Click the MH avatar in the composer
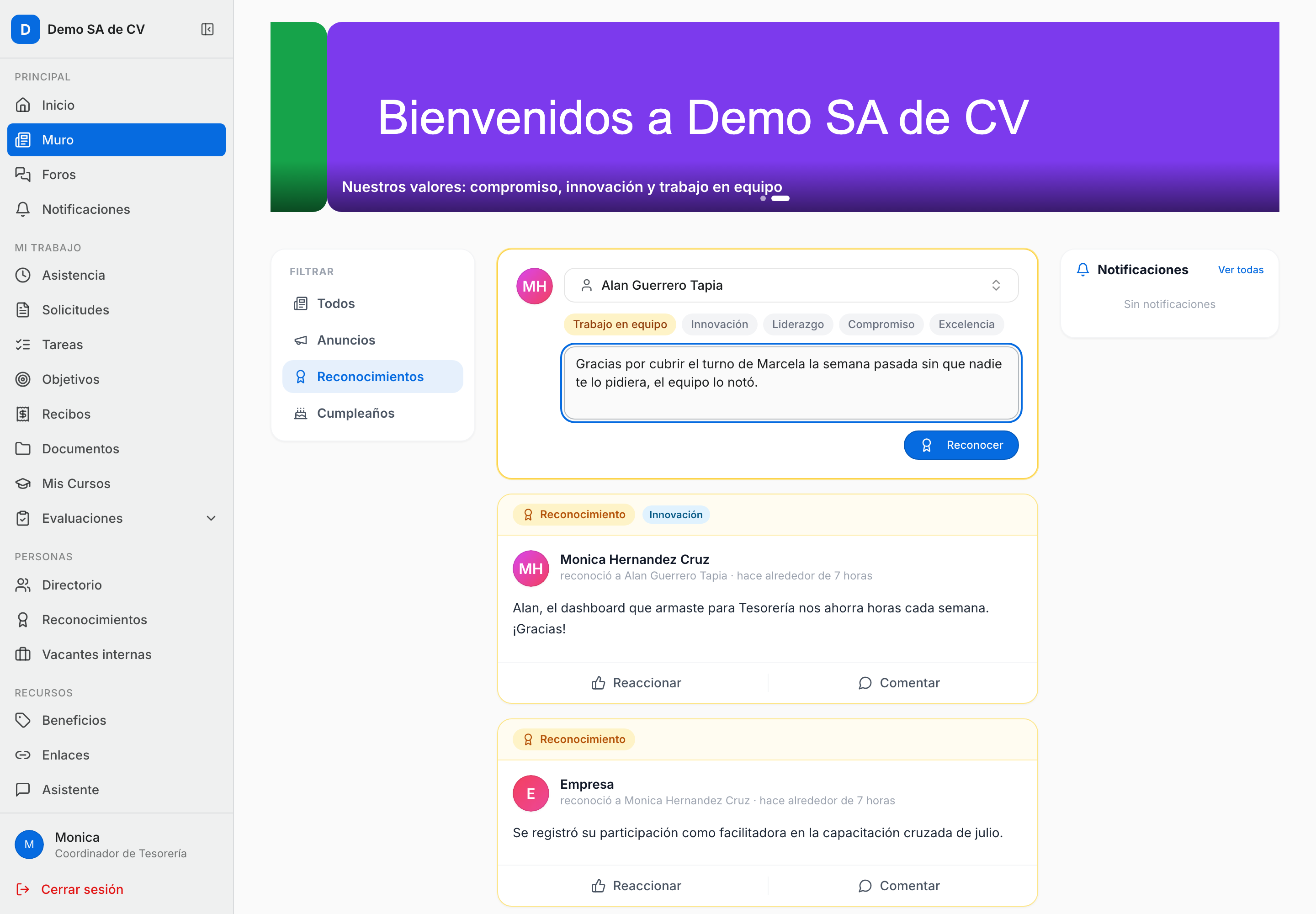Viewport: 1316px width, 914px height. pyautogui.click(x=534, y=286)
